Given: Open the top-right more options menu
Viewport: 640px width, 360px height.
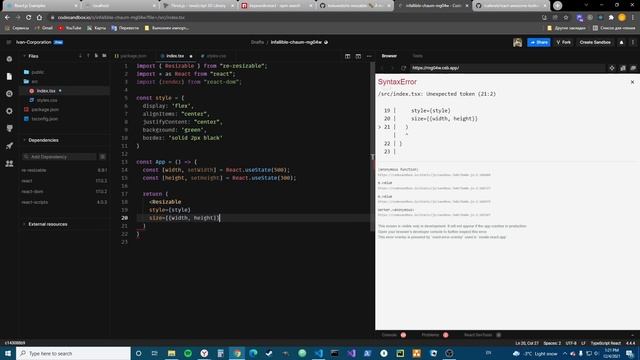Looking at the screenshot, I should pos(633,42).
